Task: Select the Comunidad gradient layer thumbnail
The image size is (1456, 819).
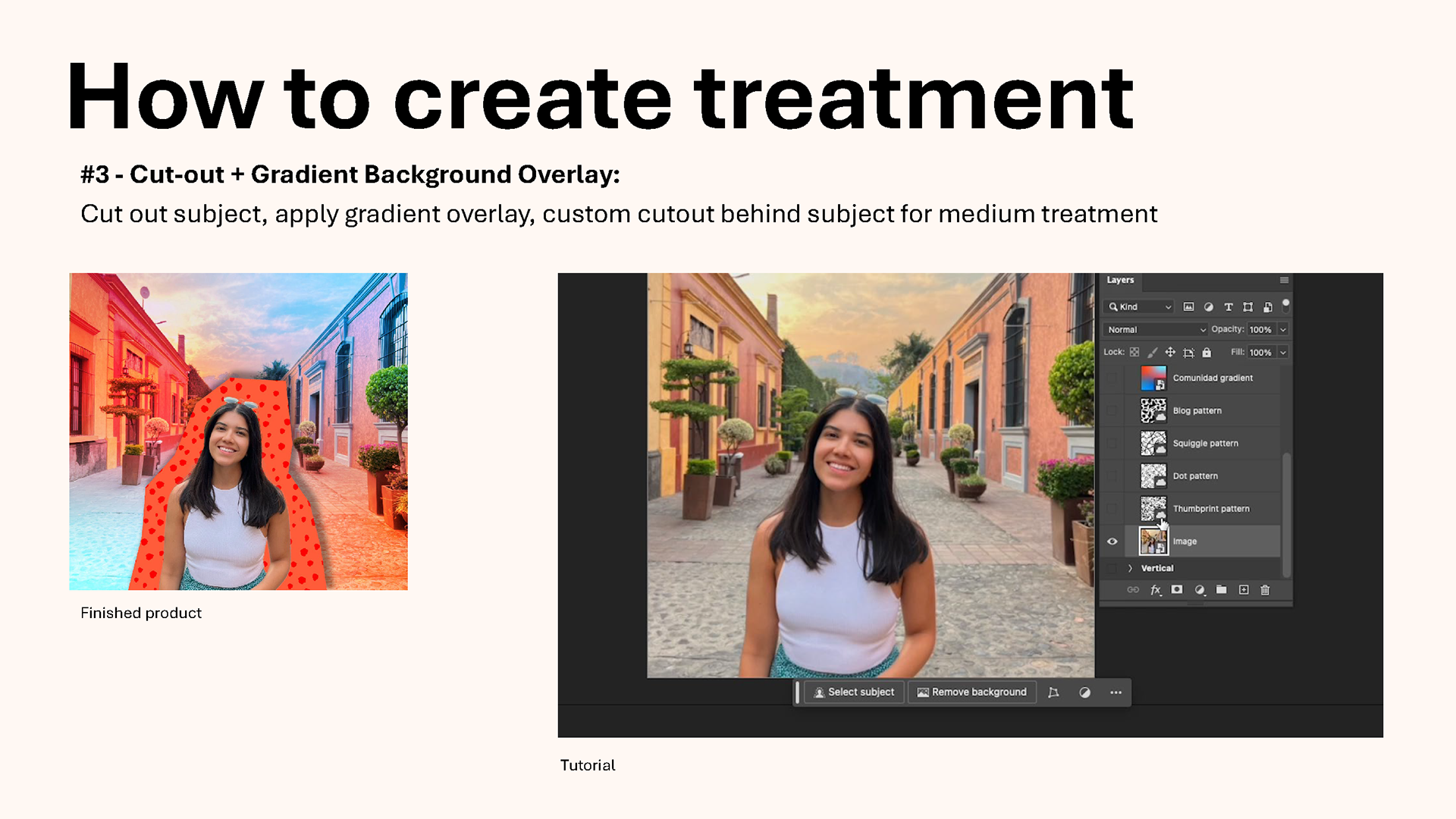Action: pyautogui.click(x=1153, y=378)
